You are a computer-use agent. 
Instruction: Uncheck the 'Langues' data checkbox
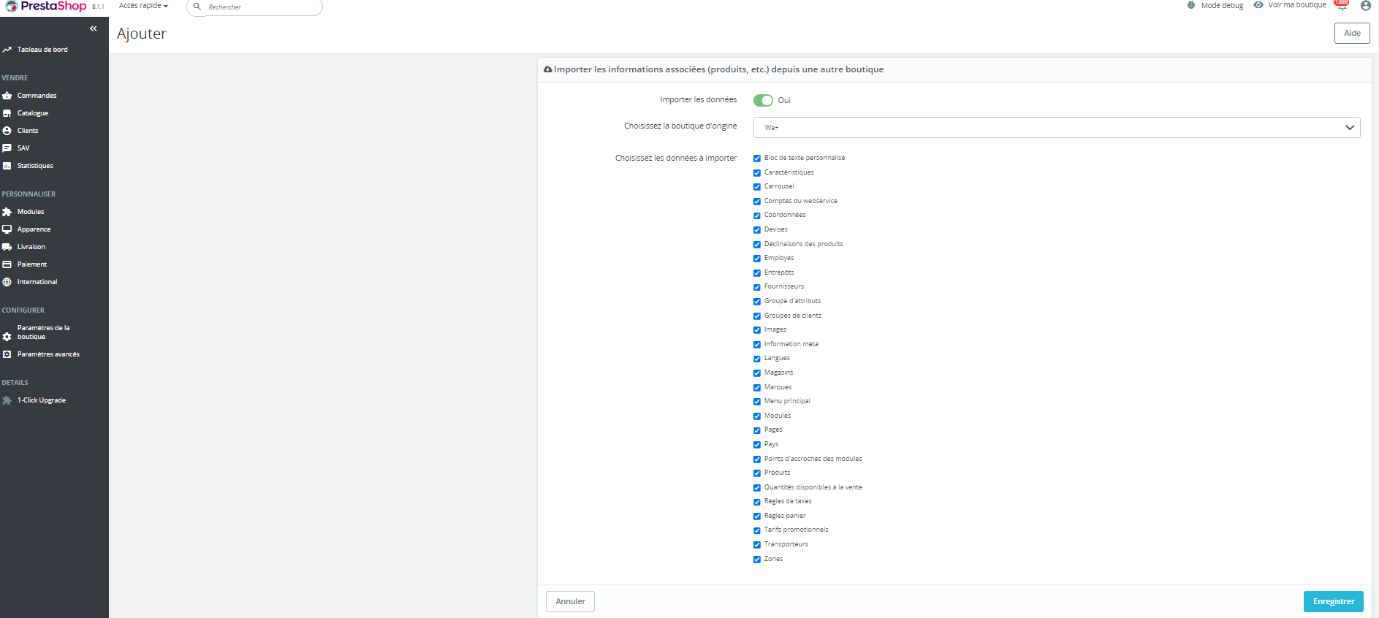[757, 358]
